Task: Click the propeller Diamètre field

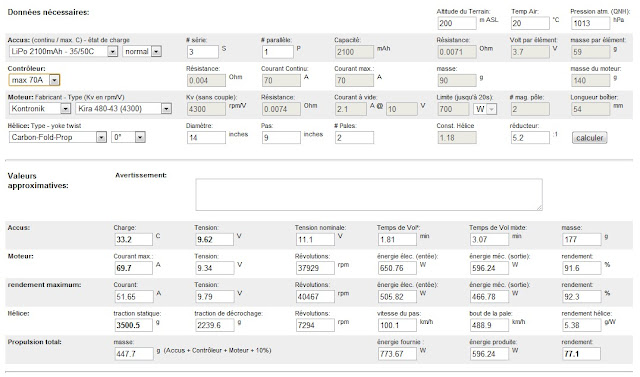Action: click(206, 137)
